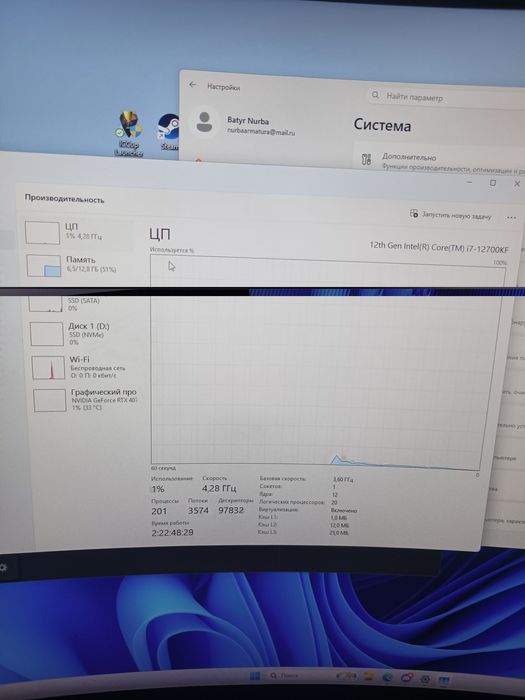Image resolution: width=525 pixels, height=700 pixels.
Task: Click the Диск 1 (D:) mini graph thumbnail
Action: (x=46, y=334)
